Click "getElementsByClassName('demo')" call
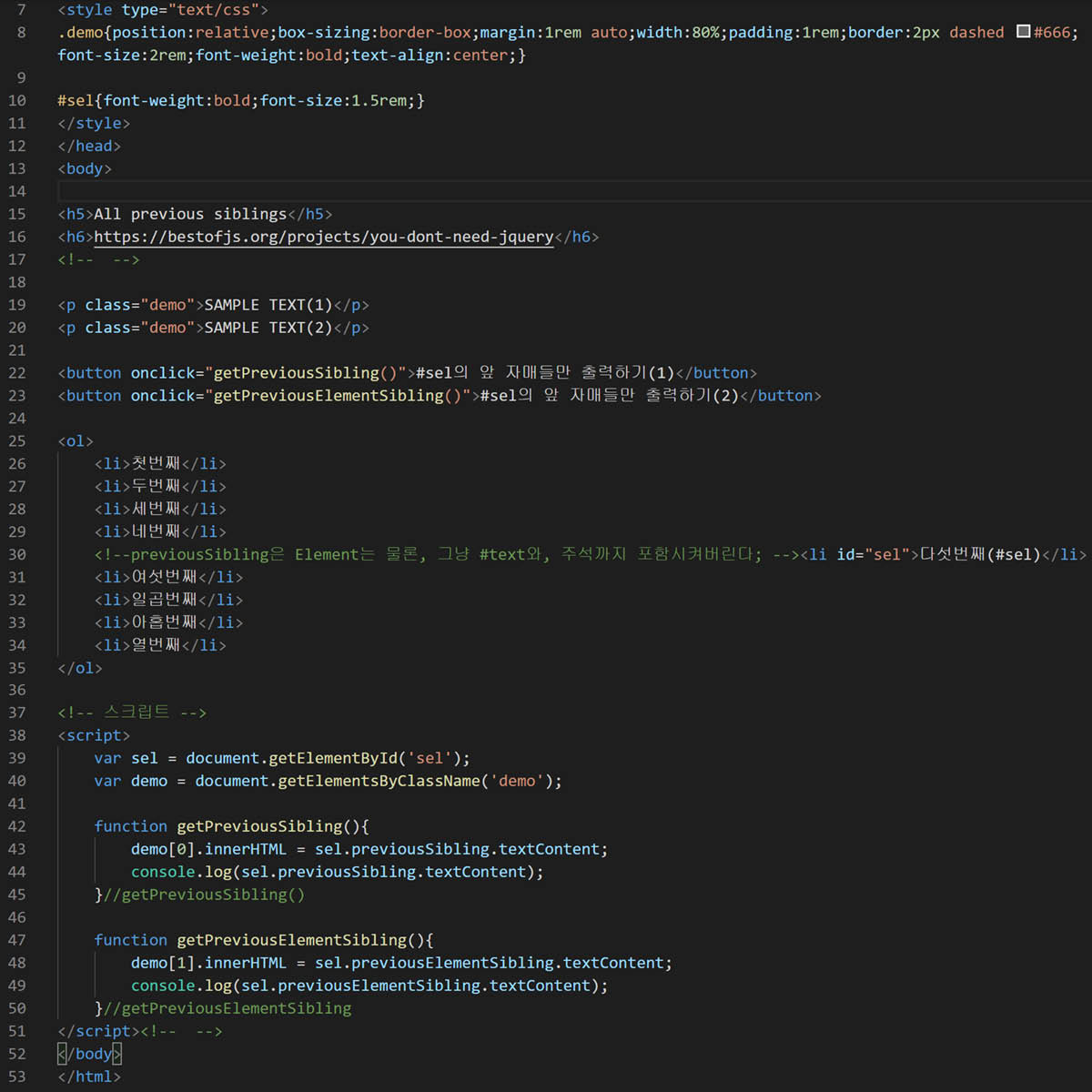1092x1092 pixels. [415, 781]
